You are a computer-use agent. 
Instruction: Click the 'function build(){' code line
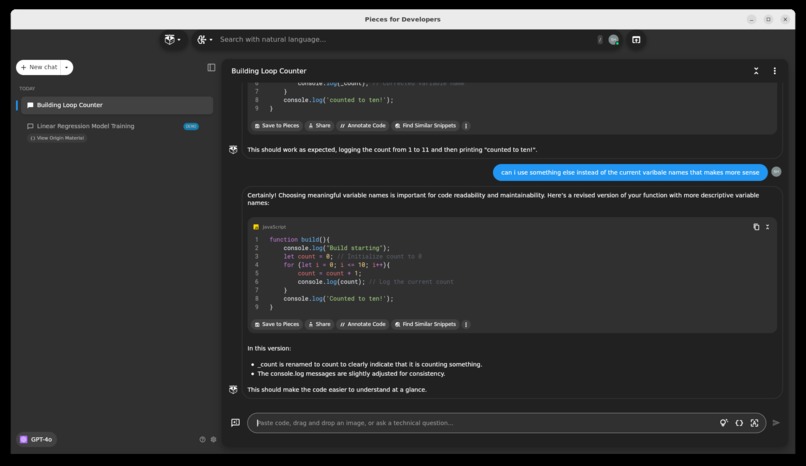pos(300,239)
